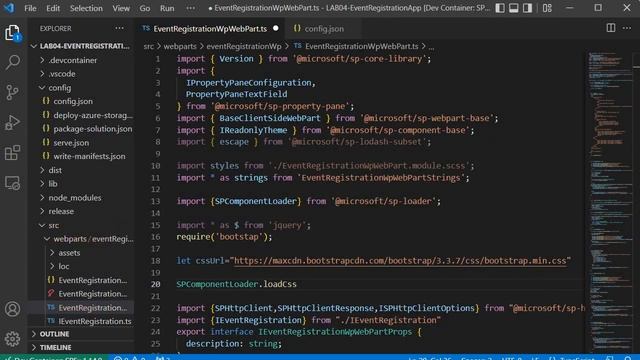Open the Go menu
The width and height of the screenshot is (640, 360).
pos(144,8)
